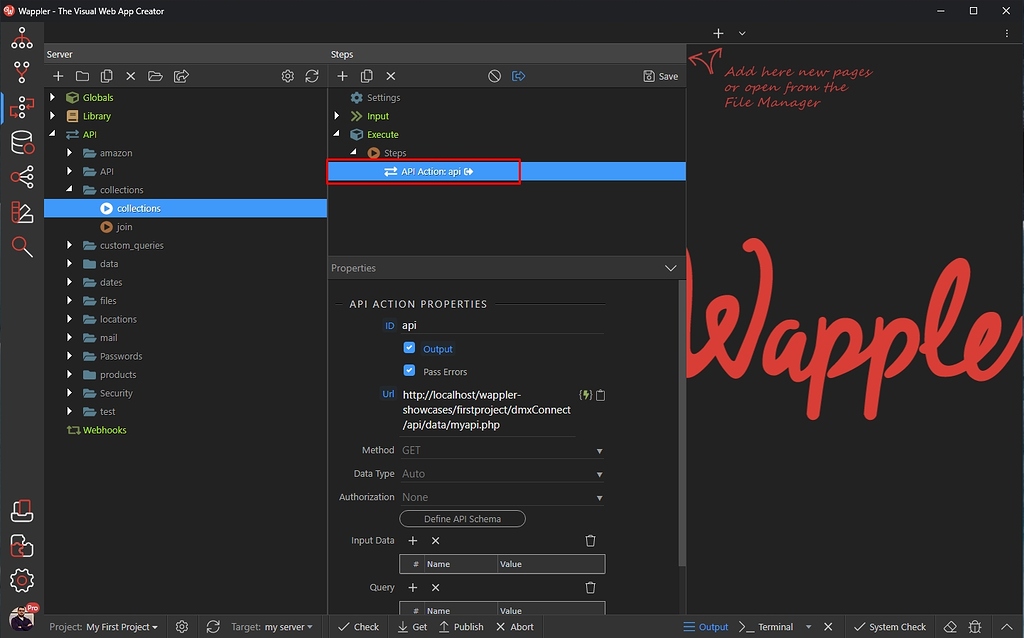This screenshot has width=1024, height=638.
Task: Disable the Pass Errors checkbox
Action: [409, 370]
